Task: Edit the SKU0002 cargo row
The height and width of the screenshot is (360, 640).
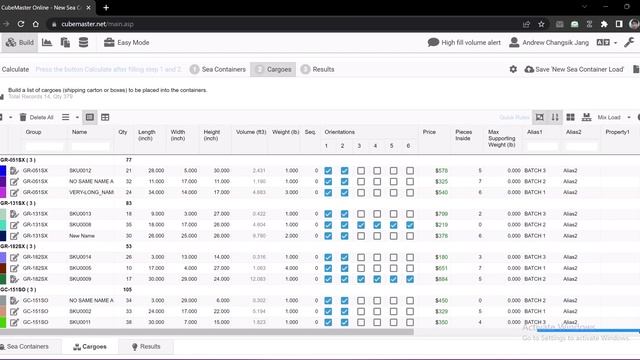Action: pyautogui.click(x=14, y=311)
